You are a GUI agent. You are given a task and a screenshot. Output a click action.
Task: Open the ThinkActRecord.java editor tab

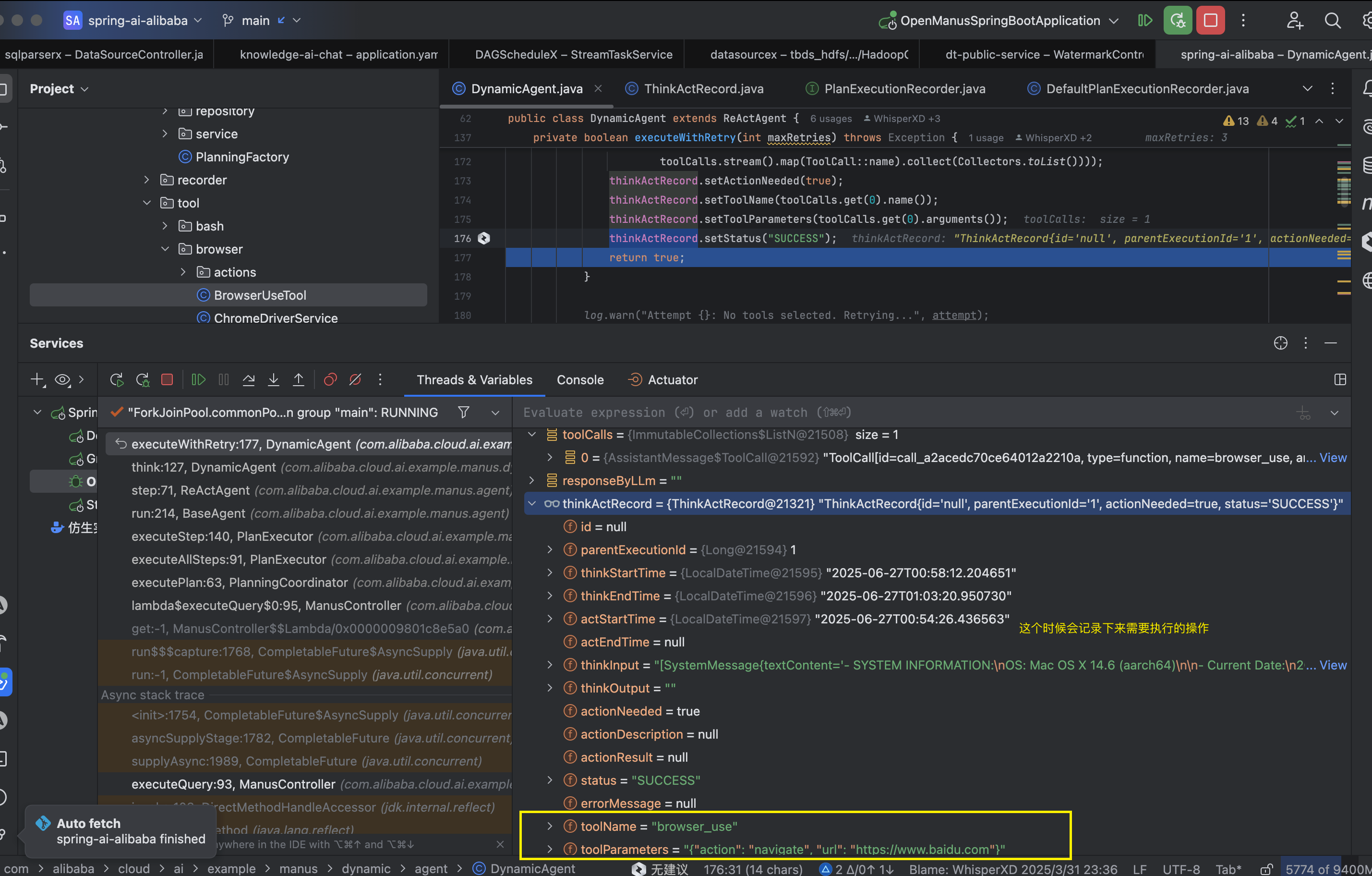click(703, 89)
